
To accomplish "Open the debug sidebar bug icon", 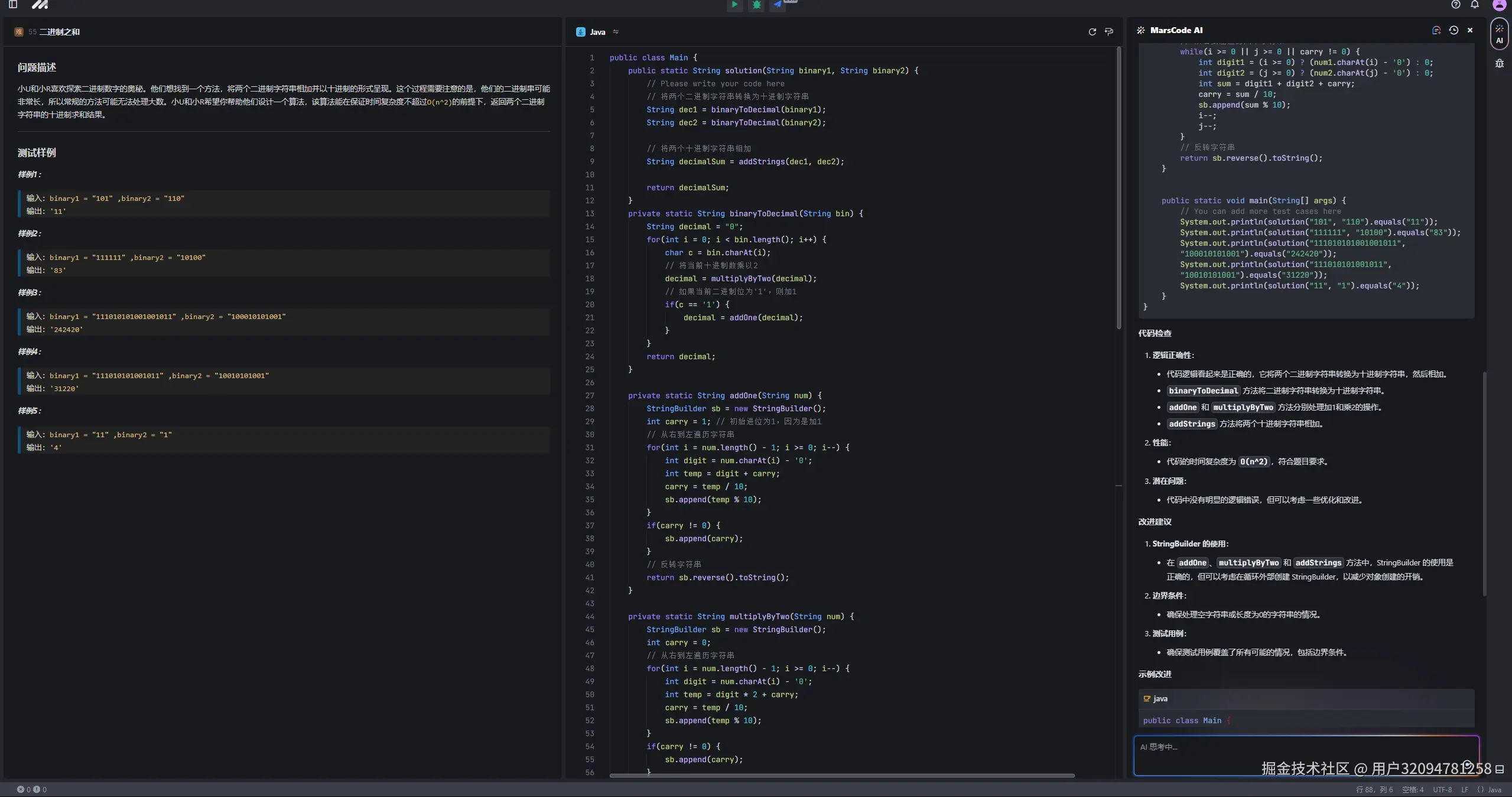I will tap(1500, 63).
